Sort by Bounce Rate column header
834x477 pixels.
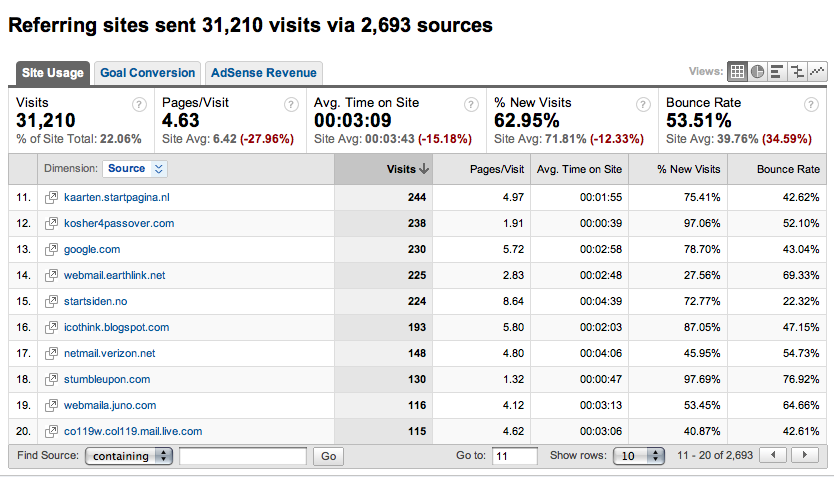(x=777, y=169)
